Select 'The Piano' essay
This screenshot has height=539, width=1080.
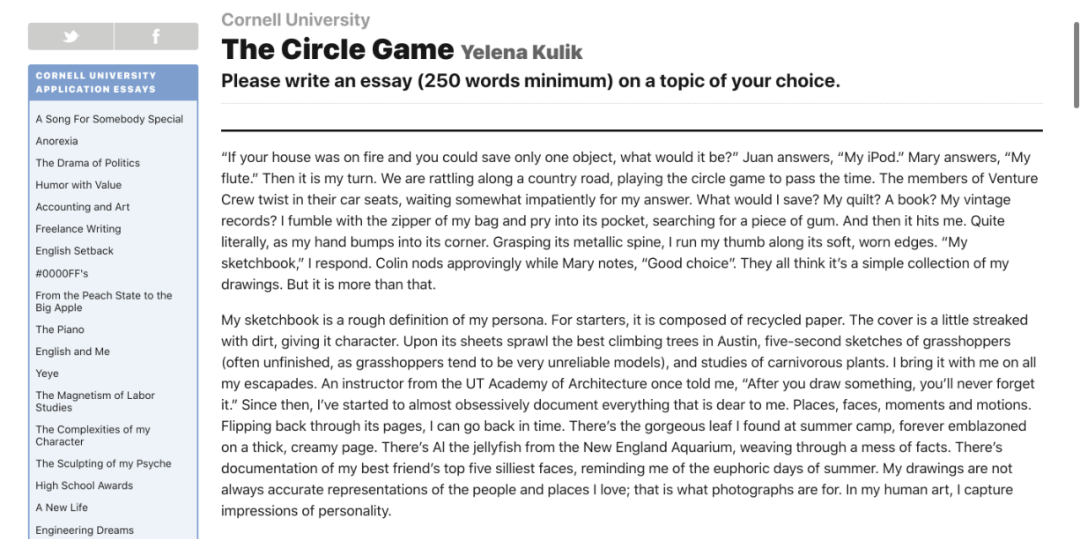[x=60, y=329]
